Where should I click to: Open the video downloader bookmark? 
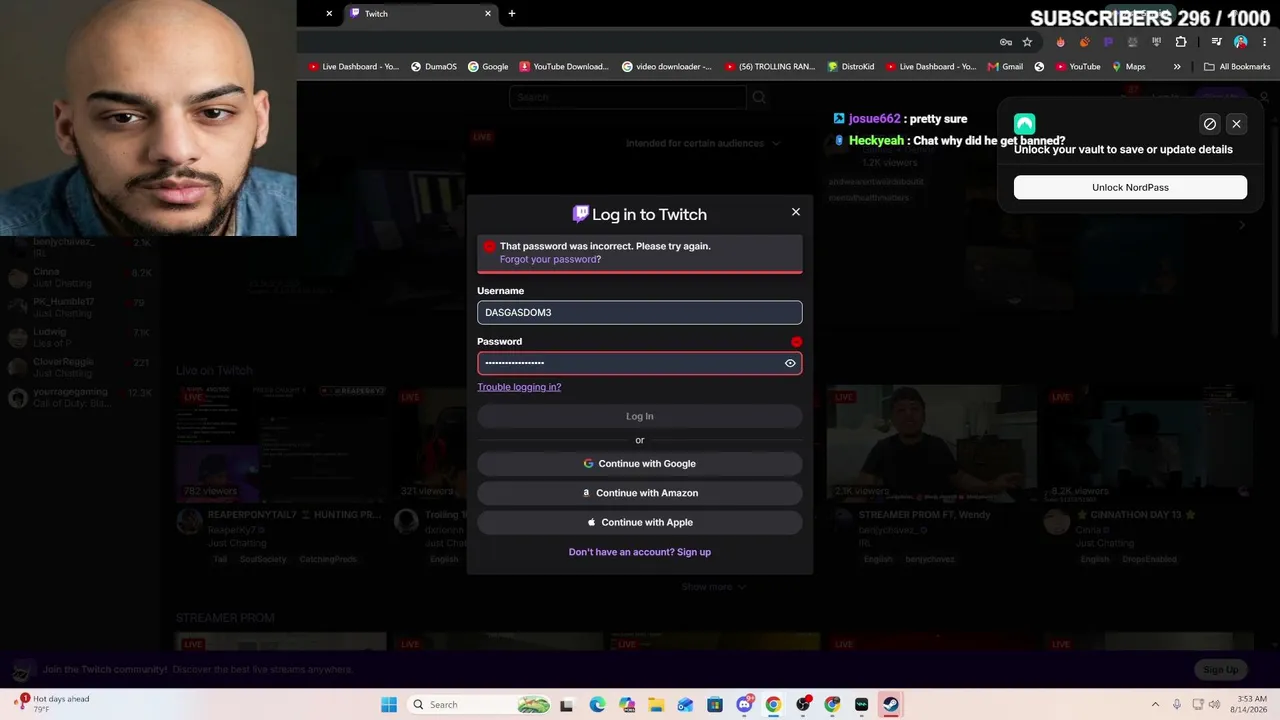point(667,67)
